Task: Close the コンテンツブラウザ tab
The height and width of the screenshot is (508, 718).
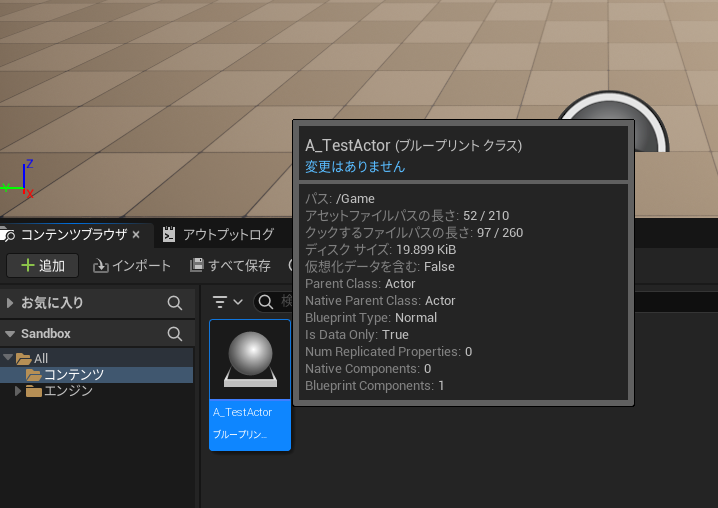Action: (x=136, y=235)
